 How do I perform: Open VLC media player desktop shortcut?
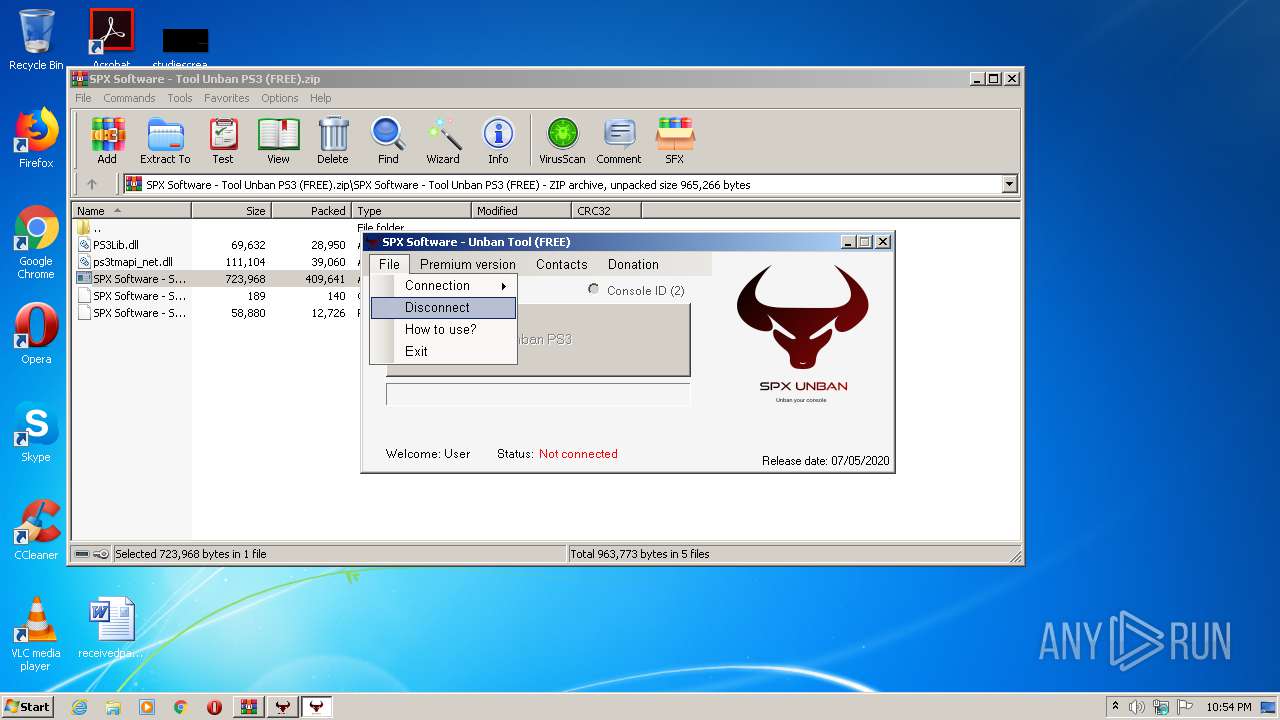36,634
